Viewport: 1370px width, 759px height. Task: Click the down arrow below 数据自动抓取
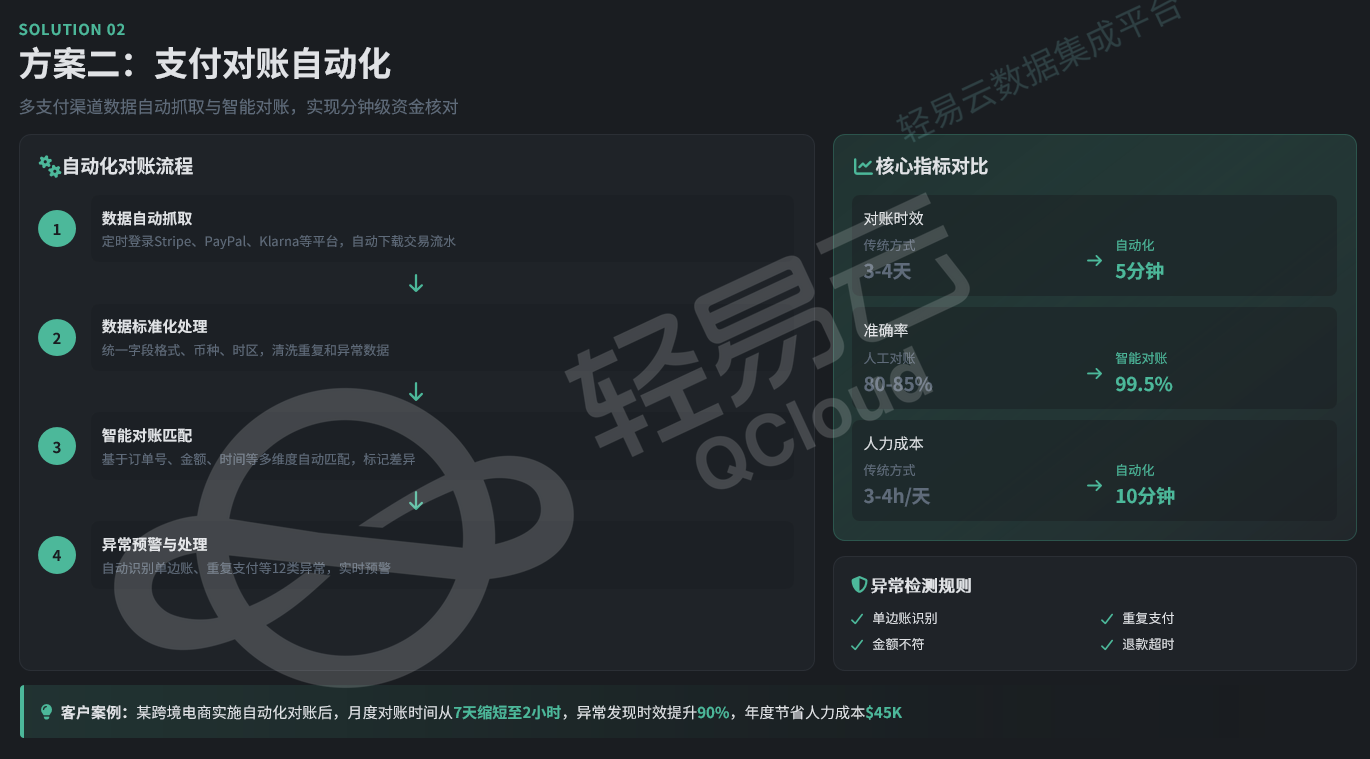tap(416, 284)
